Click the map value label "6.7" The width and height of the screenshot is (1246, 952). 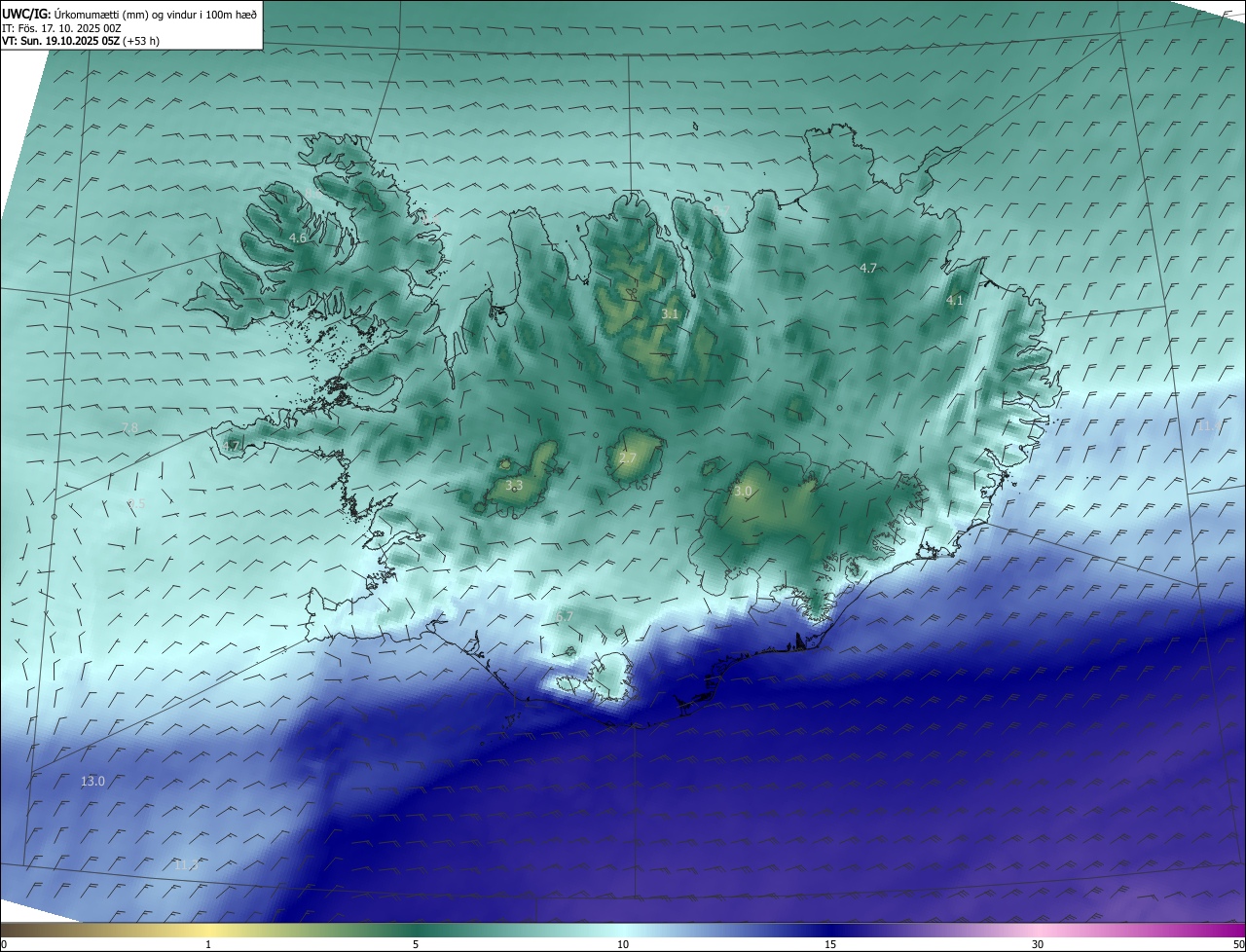point(565,616)
